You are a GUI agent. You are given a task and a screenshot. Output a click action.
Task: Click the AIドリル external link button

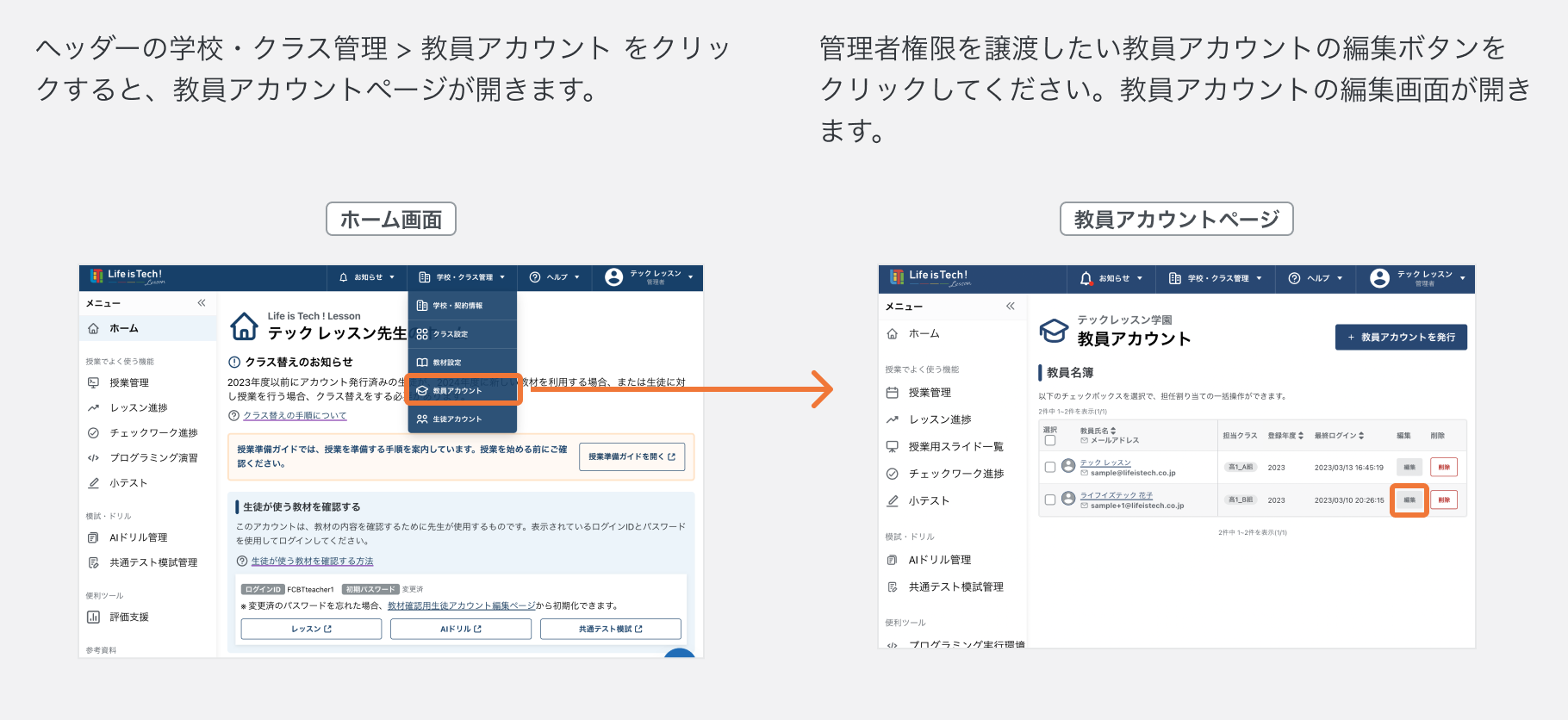tap(461, 629)
